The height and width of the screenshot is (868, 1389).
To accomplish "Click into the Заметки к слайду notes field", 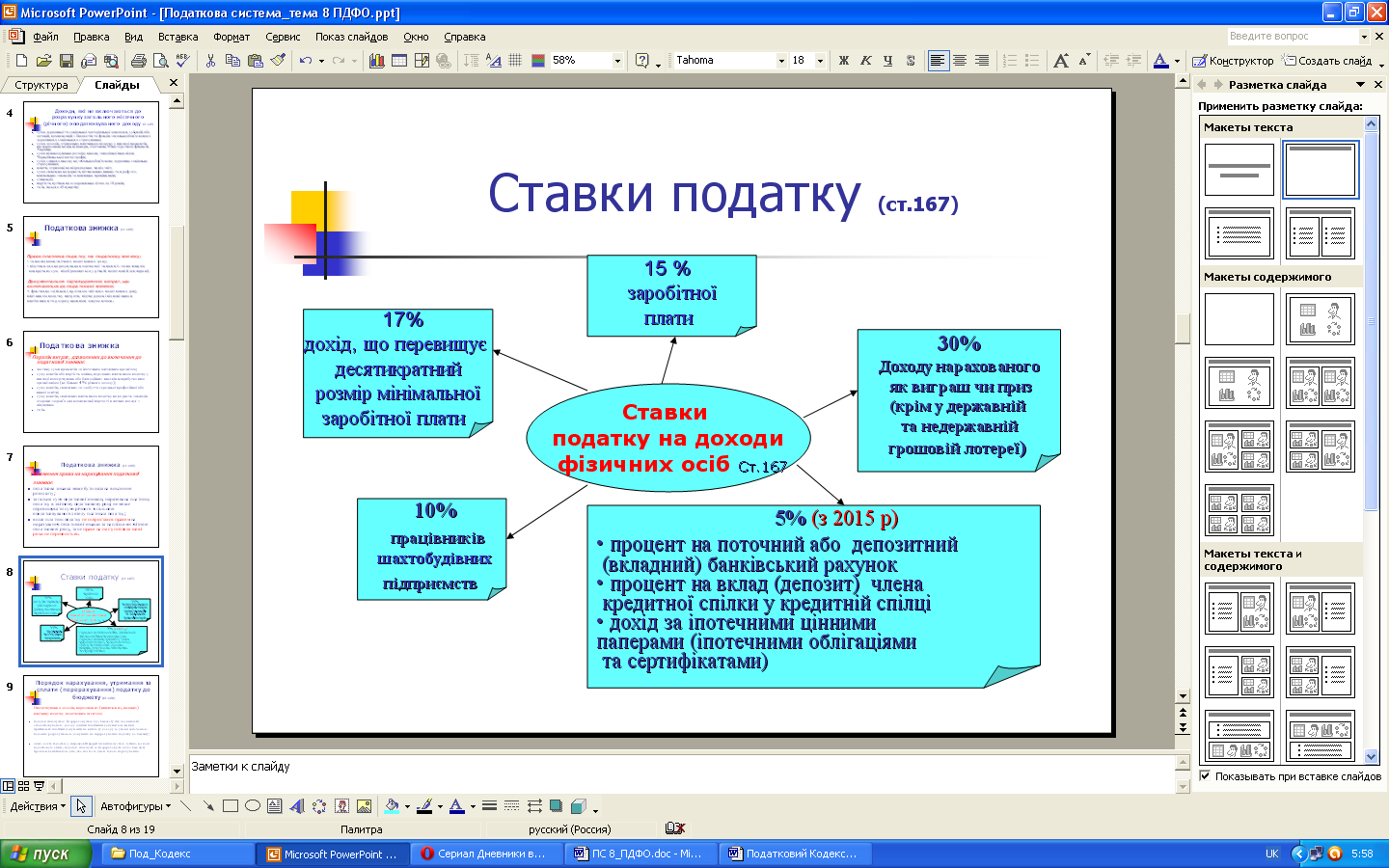I will (681, 774).
